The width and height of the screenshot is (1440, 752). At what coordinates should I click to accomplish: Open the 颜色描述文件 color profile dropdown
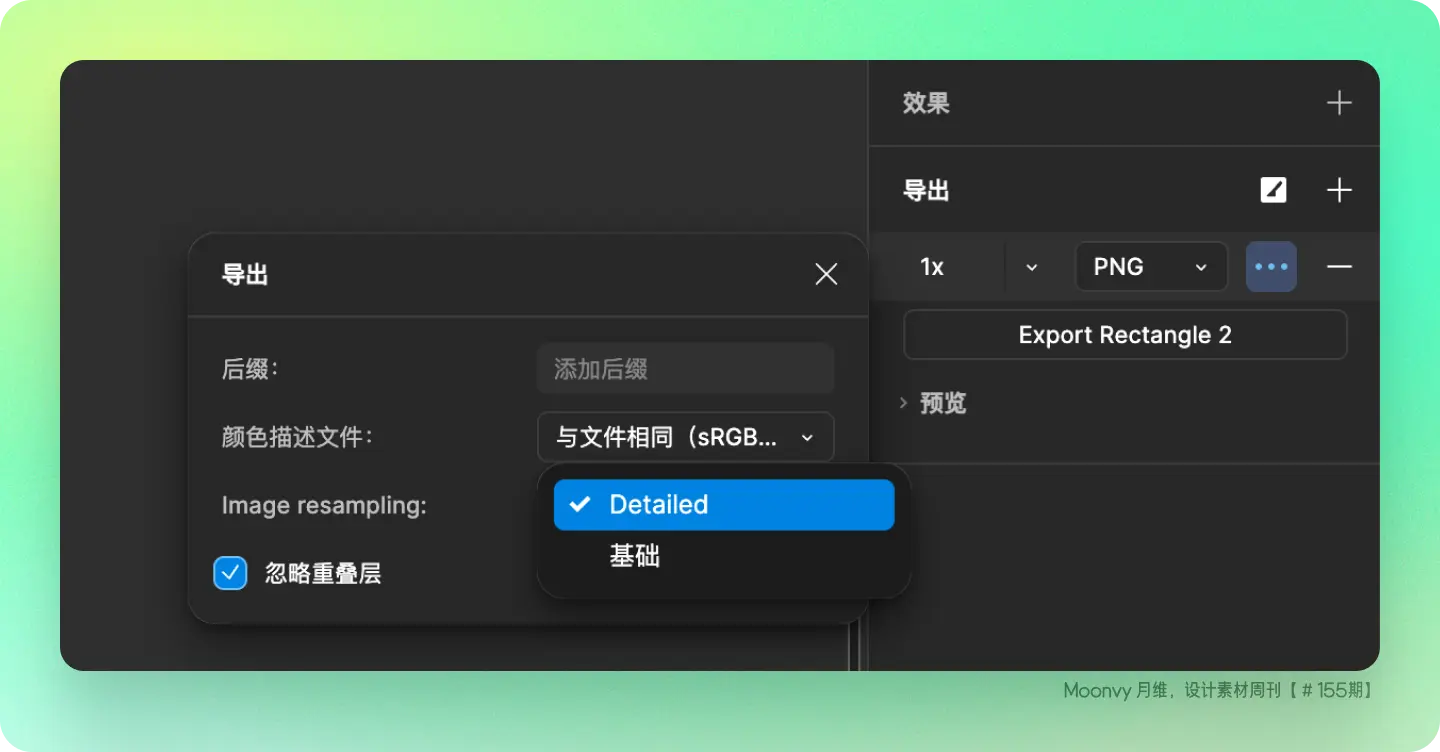click(685, 438)
